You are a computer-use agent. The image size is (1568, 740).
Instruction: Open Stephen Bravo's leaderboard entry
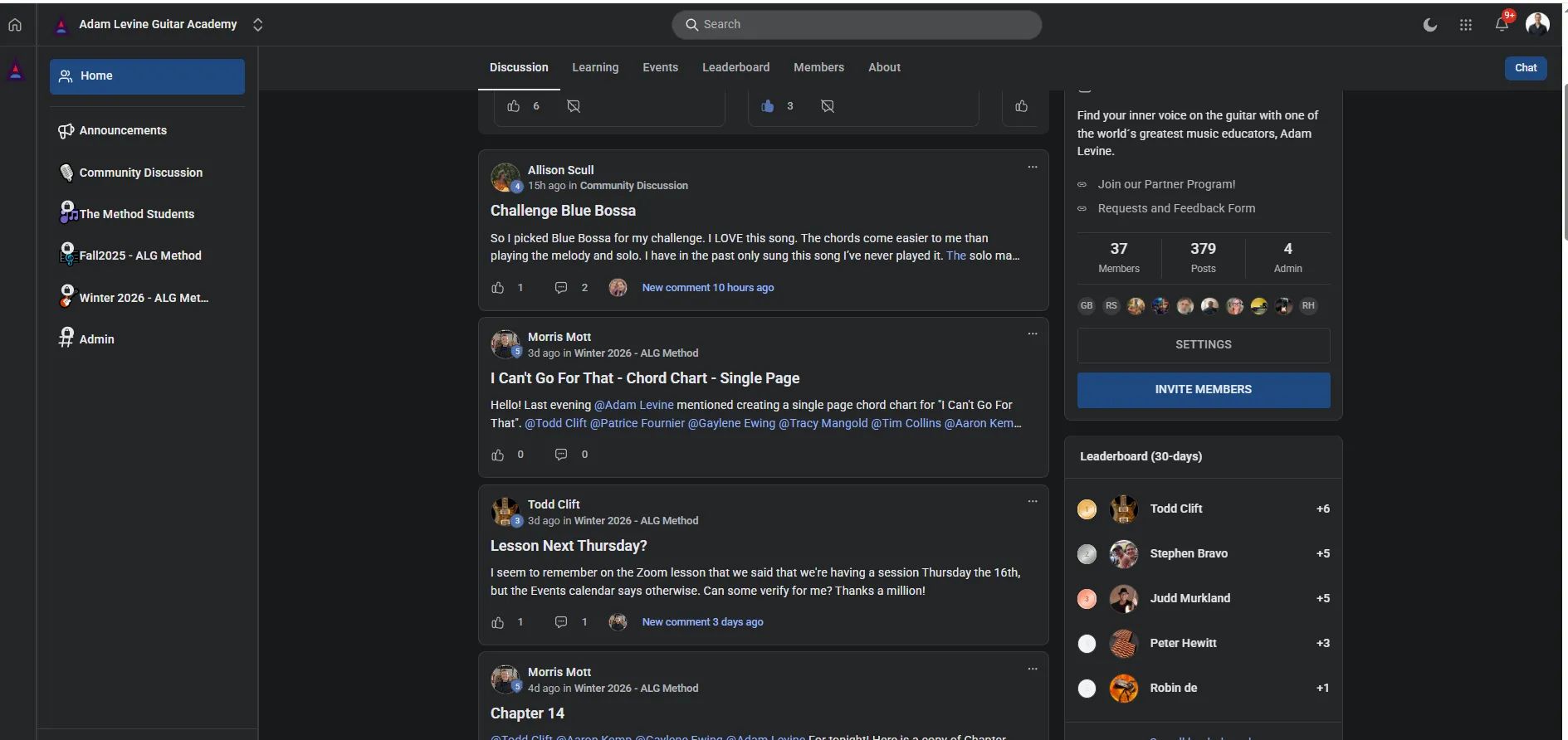click(x=1204, y=554)
